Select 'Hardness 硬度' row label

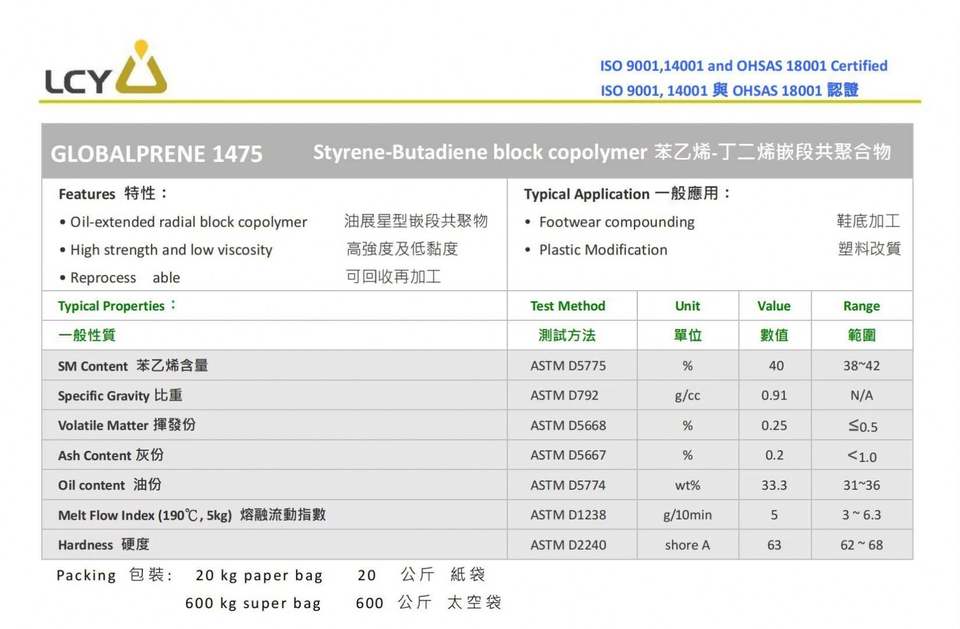[103, 544]
